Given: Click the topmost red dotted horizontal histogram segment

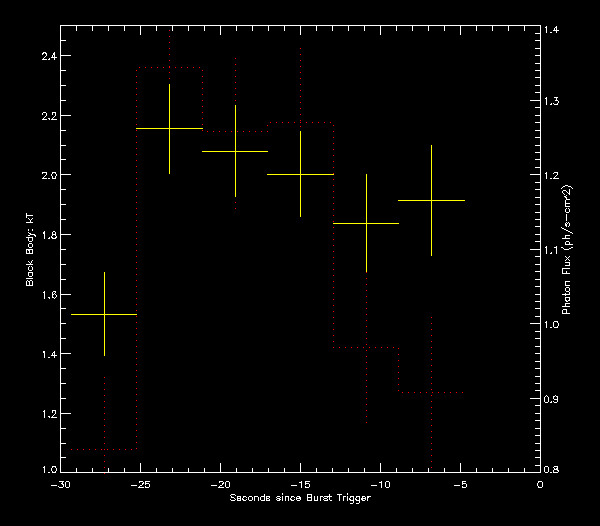Looking at the screenshot, I should 169,68.
